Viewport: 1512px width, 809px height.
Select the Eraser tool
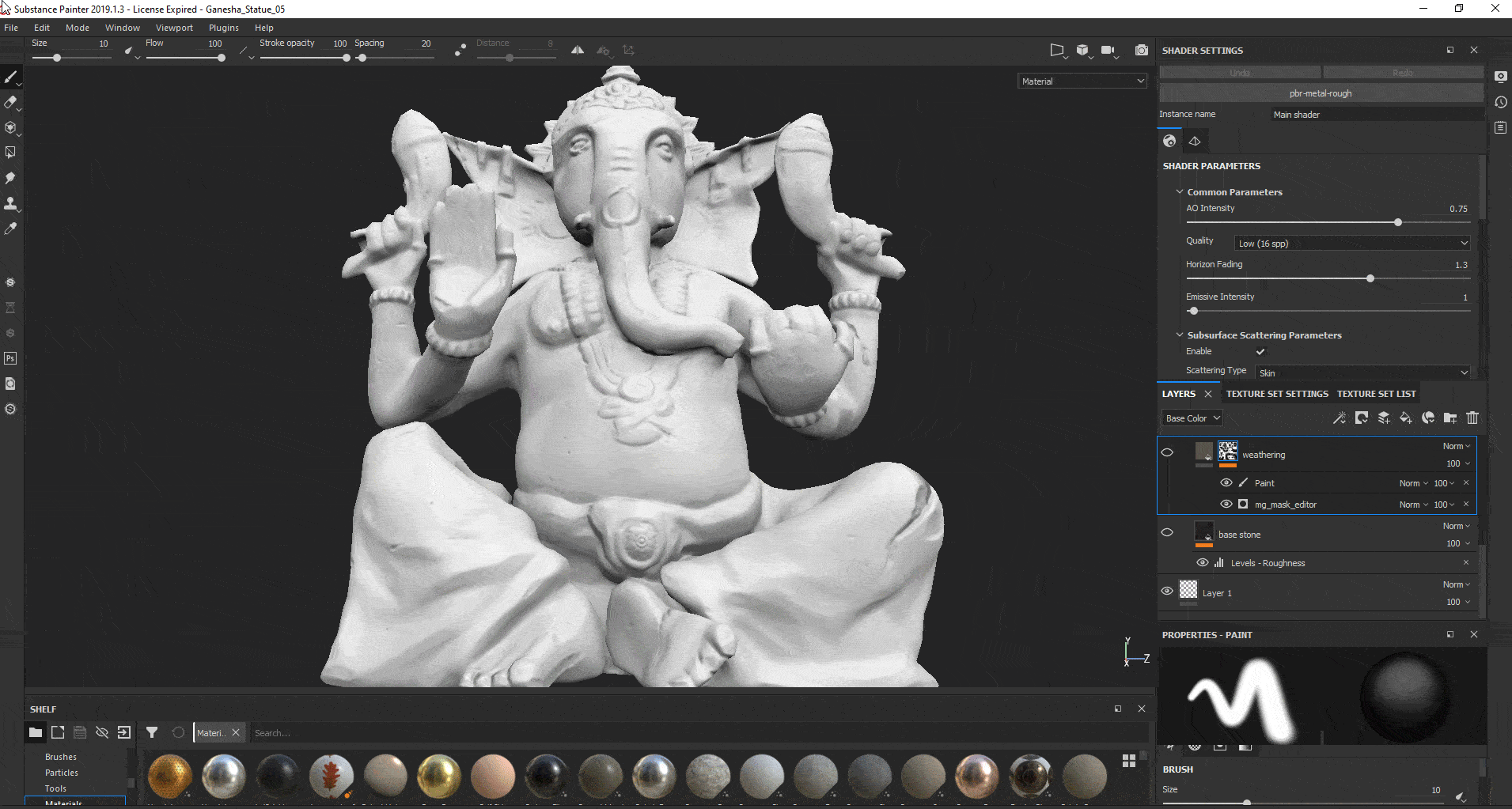coord(11,103)
